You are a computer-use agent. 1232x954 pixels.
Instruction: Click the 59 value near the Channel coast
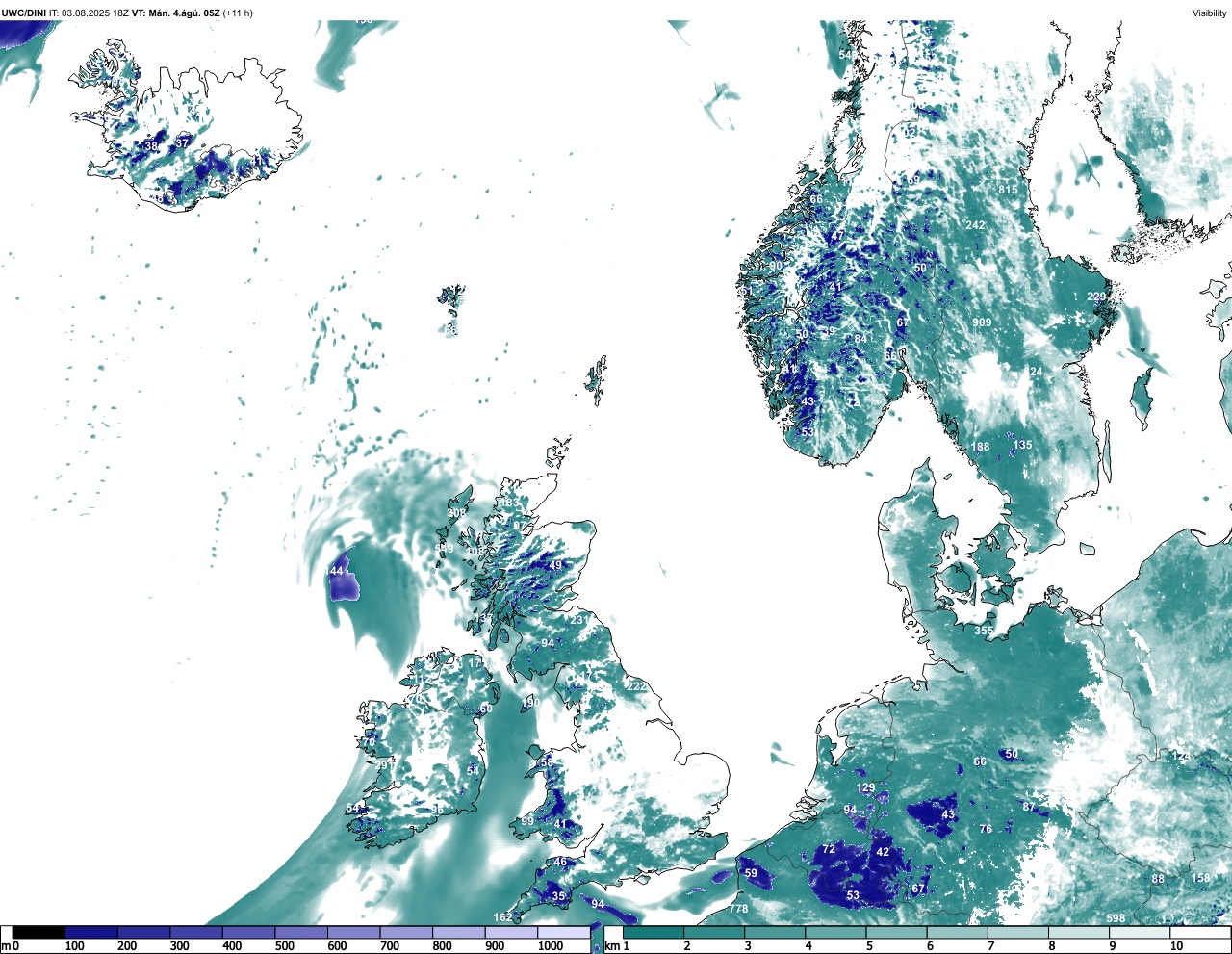coord(751,874)
